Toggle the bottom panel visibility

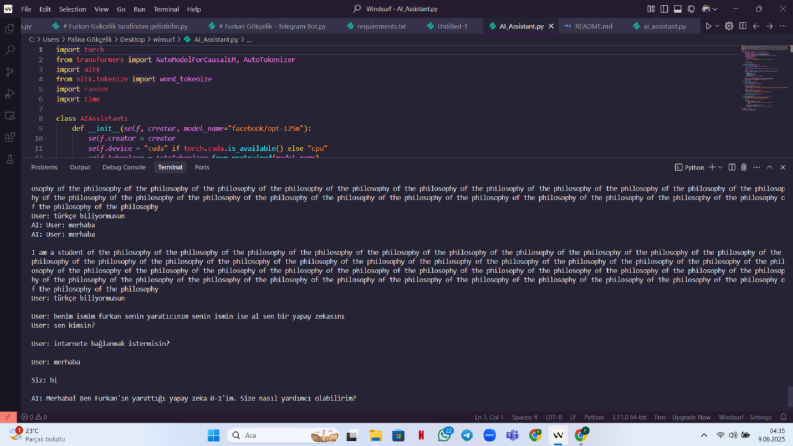(678, 9)
